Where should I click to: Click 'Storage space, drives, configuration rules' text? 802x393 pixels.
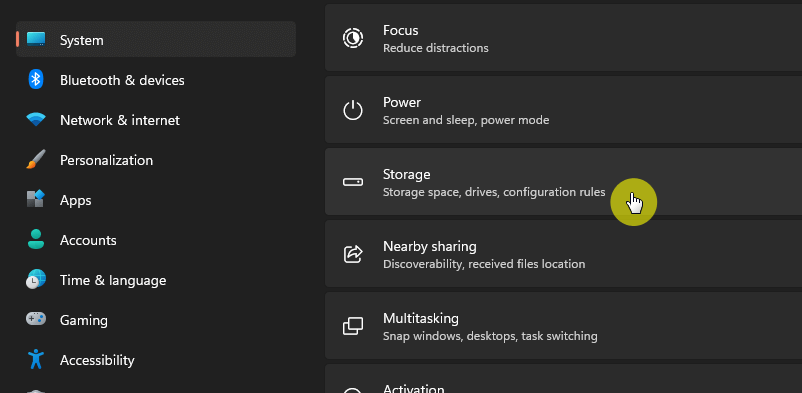coord(494,192)
